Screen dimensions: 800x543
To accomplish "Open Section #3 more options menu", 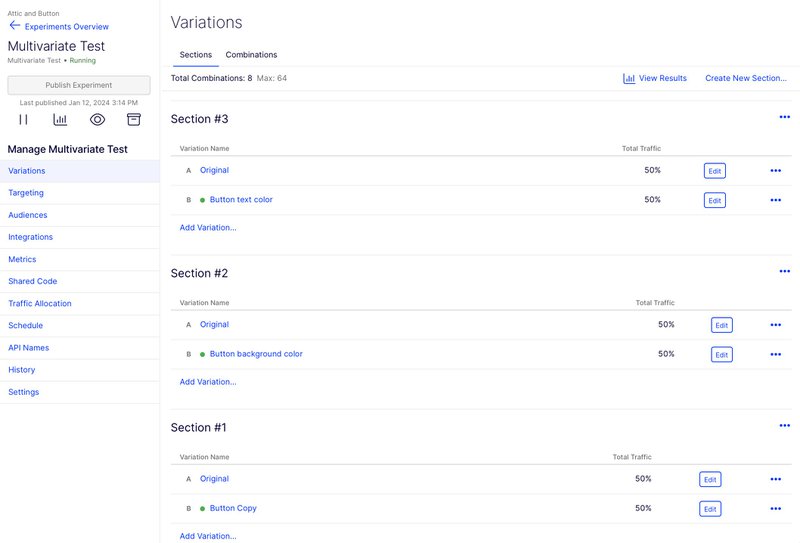I will 784,117.
